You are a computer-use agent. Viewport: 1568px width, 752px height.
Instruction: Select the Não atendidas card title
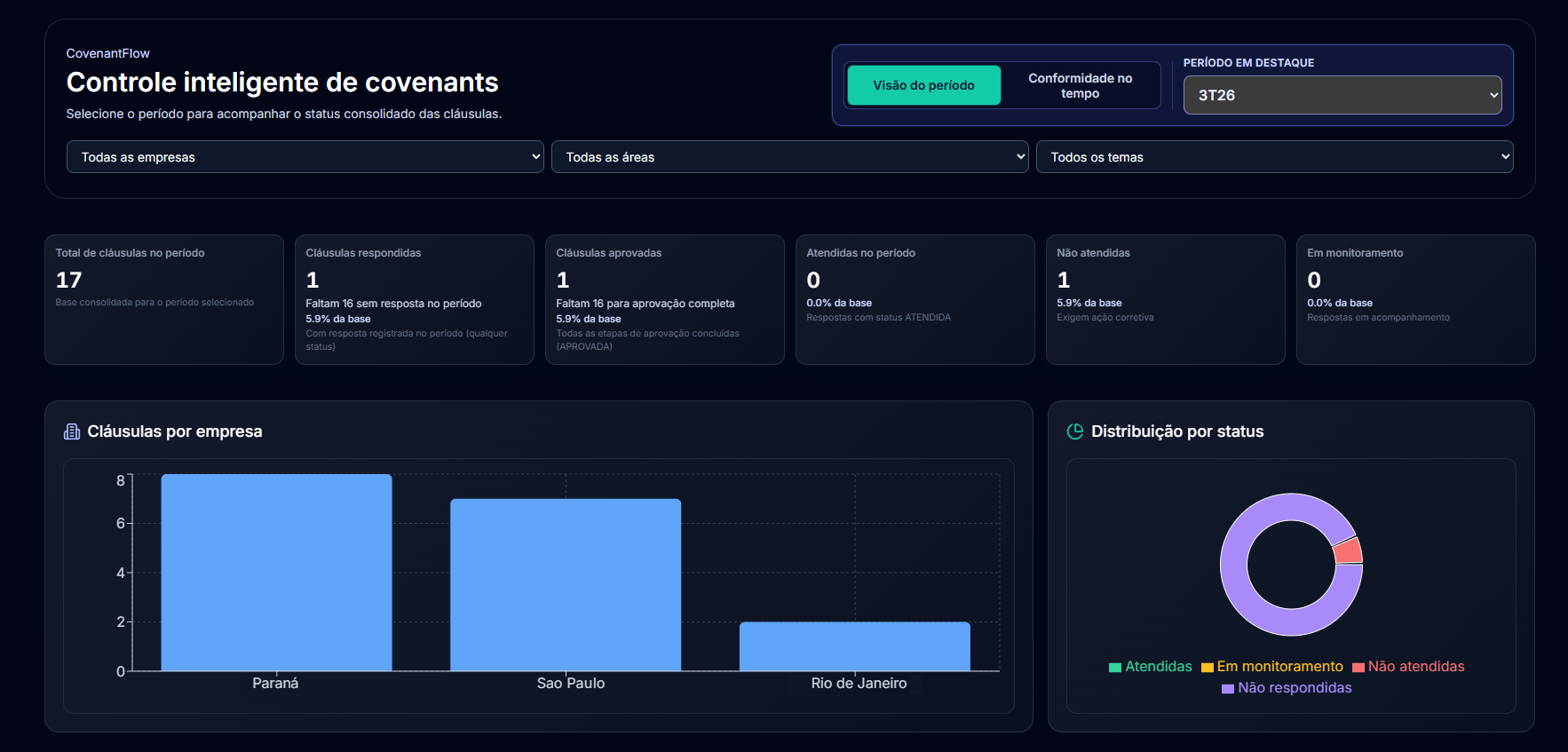tap(1093, 253)
